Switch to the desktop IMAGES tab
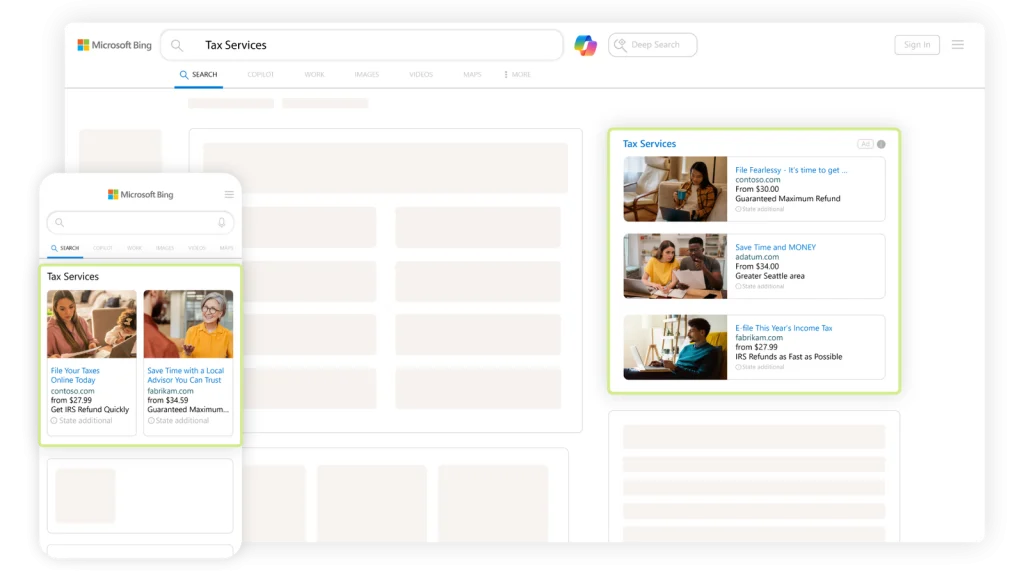This screenshot has height=576, width=1024. tap(366, 75)
